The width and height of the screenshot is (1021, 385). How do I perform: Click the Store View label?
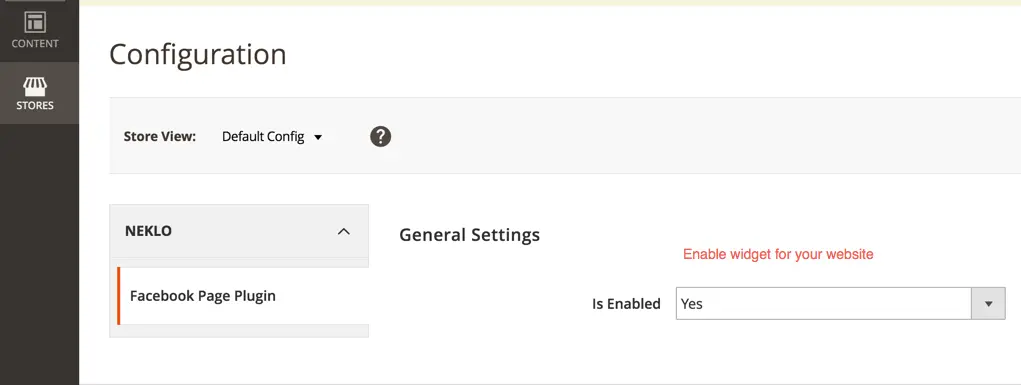tap(160, 137)
